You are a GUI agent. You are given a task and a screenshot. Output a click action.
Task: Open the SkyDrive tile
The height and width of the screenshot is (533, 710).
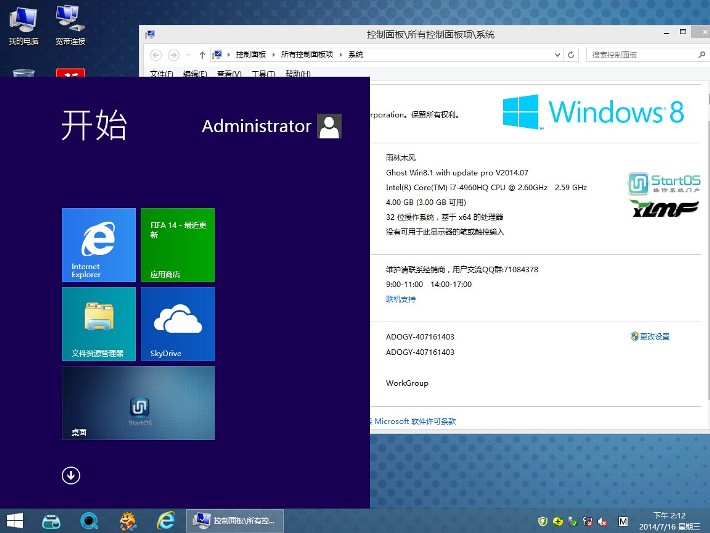click(x=178, y=324)
